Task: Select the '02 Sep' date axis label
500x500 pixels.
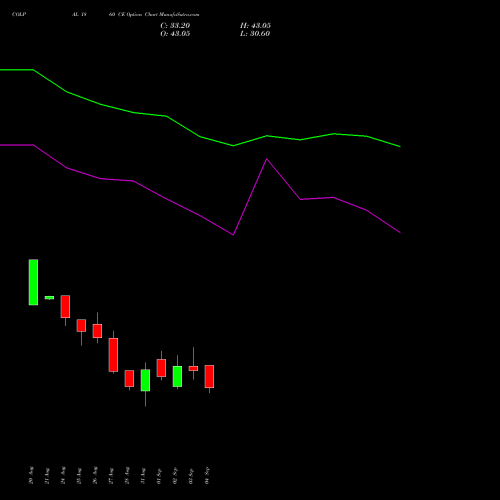Action: click(175, 476)
